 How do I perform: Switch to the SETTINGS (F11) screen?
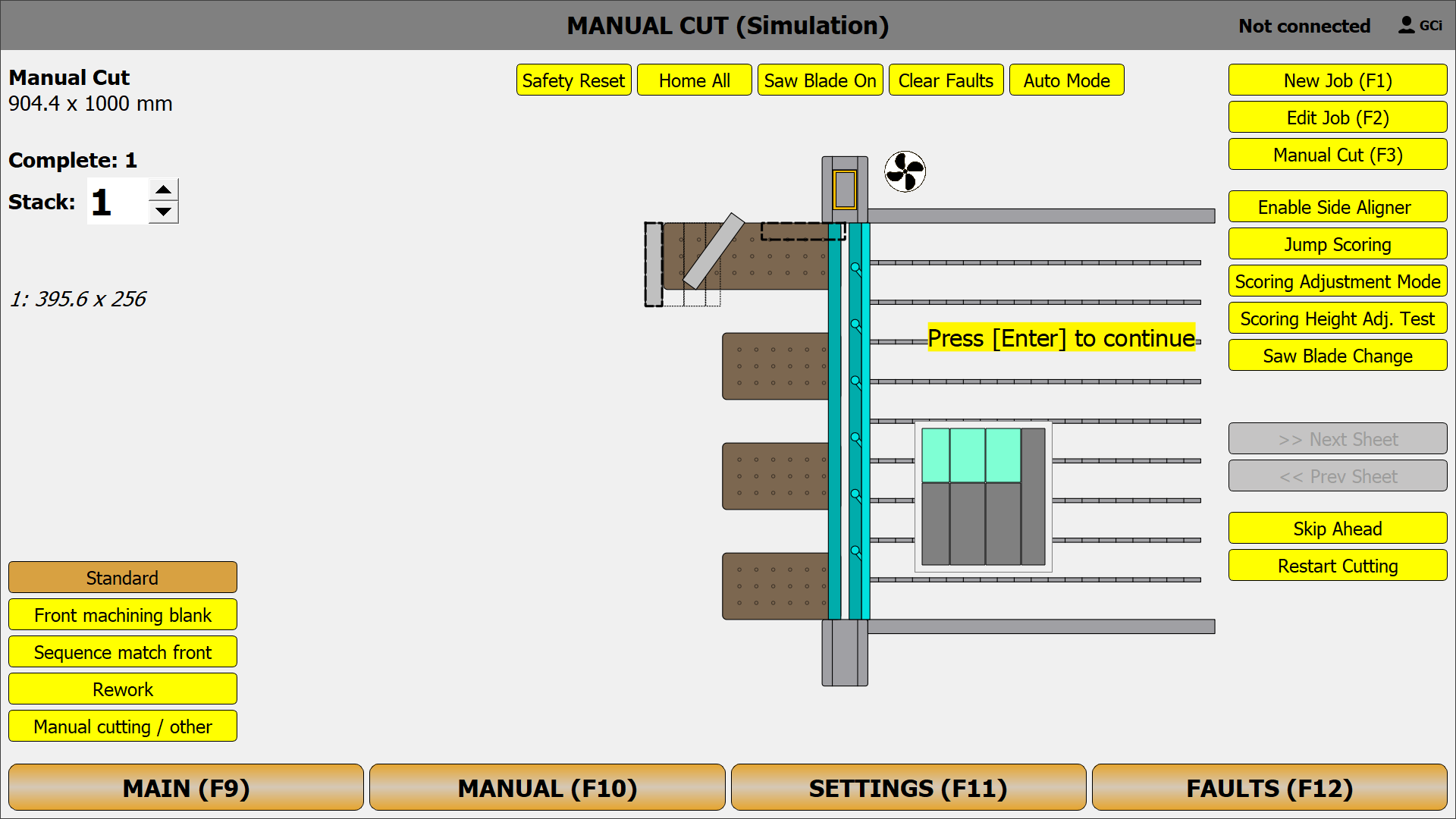(907, 787)
